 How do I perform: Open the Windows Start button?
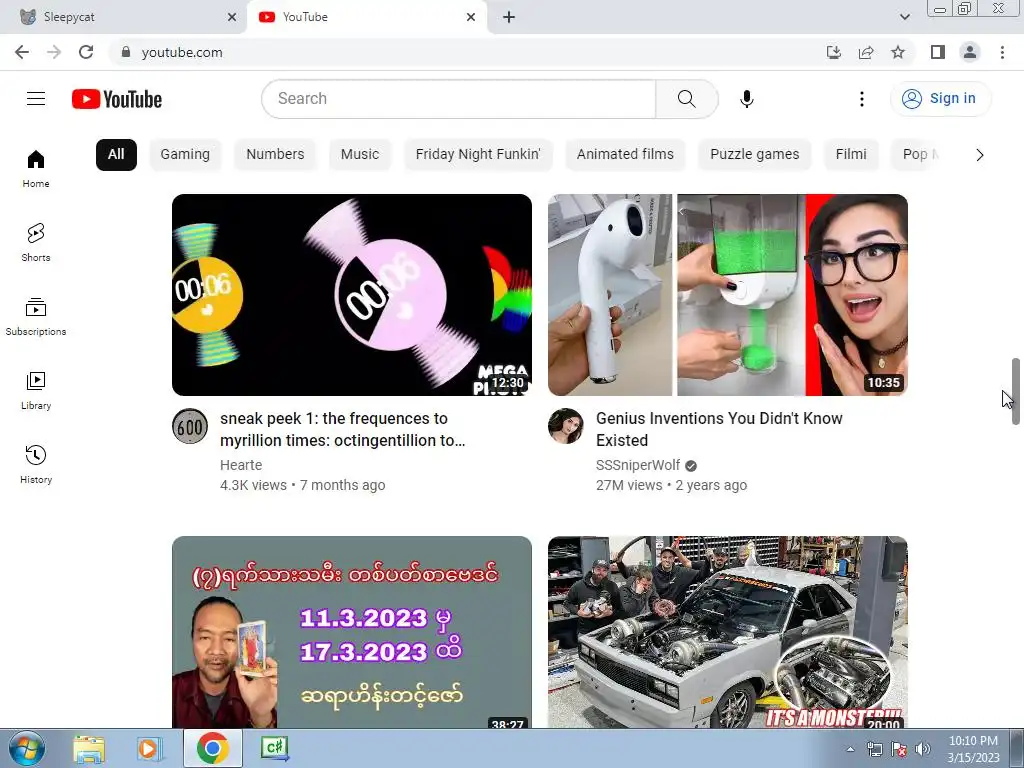27,748
